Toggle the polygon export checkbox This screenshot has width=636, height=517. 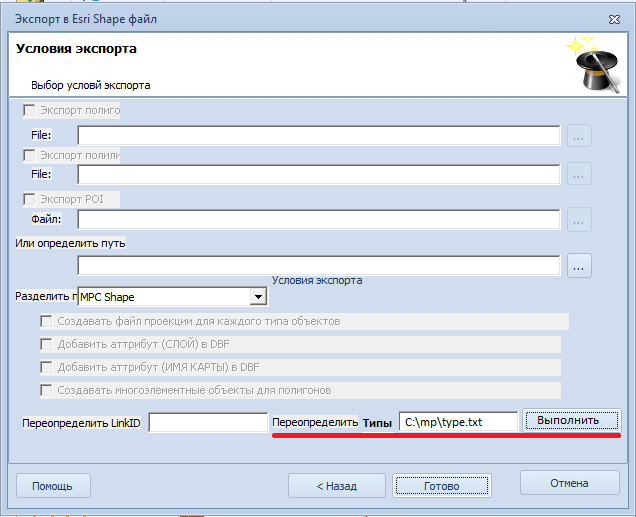coord(29,110)
